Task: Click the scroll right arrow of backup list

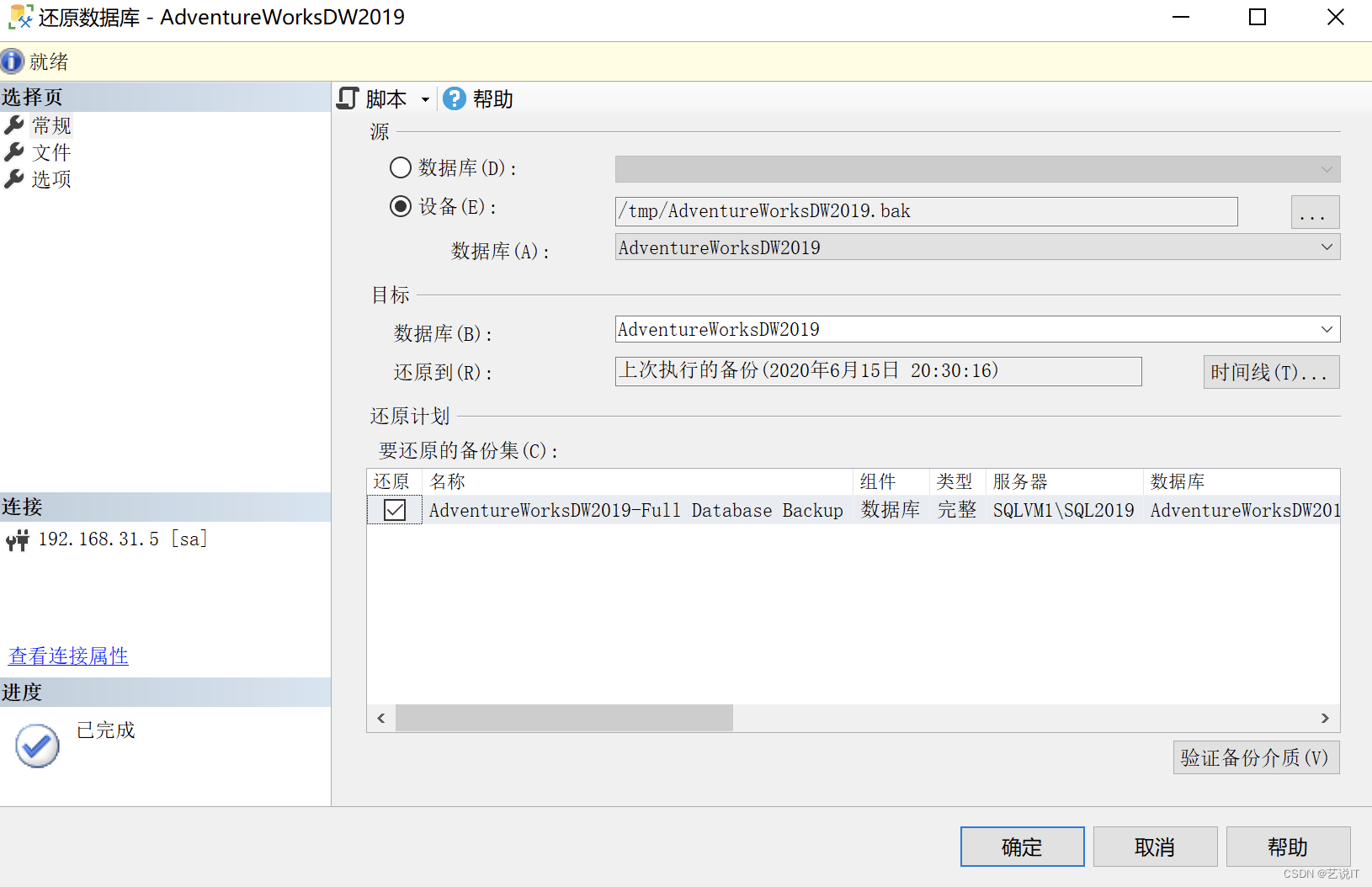Action: point(1325,718)
